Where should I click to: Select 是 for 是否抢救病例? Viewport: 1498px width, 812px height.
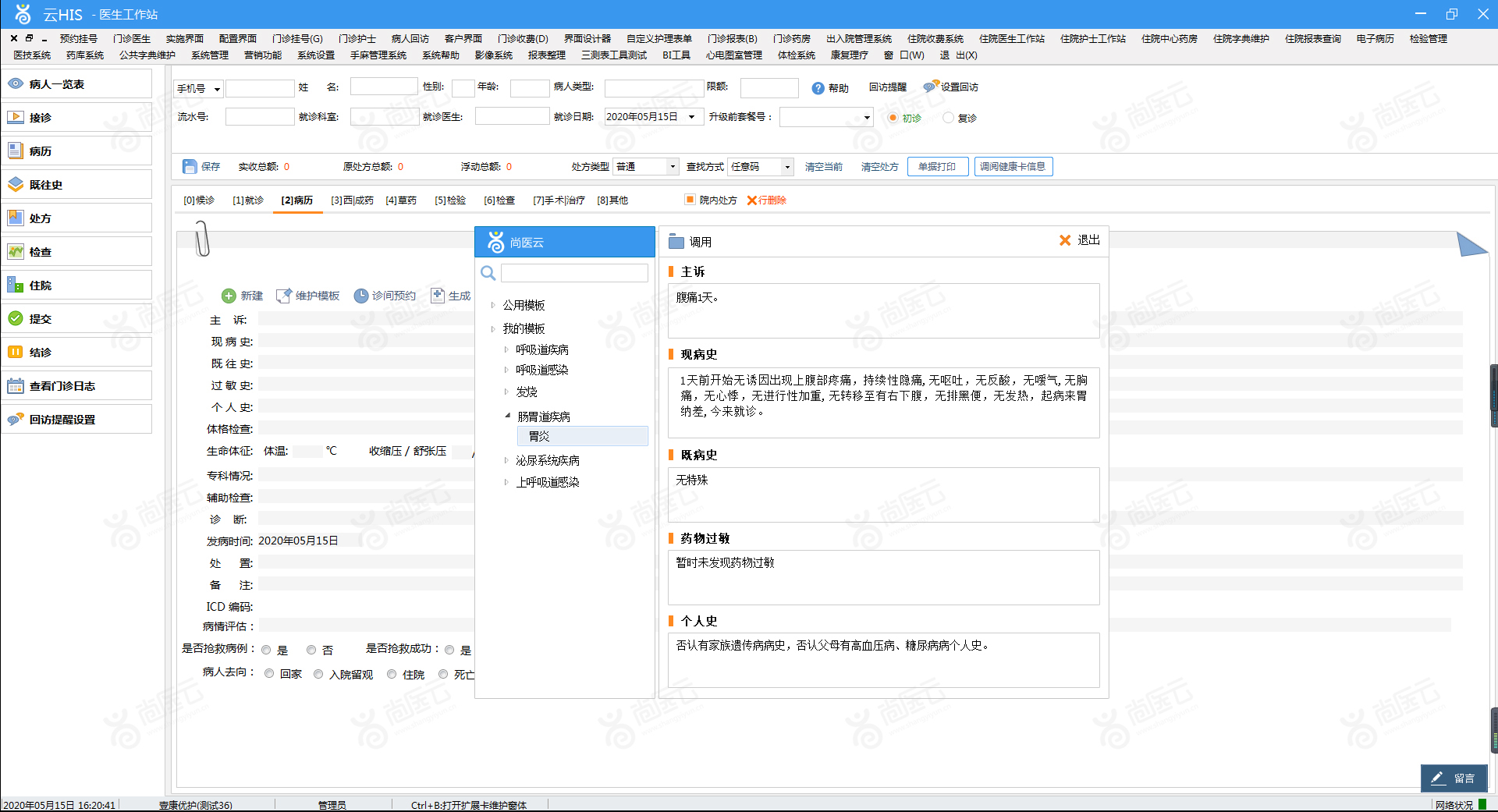267,650
